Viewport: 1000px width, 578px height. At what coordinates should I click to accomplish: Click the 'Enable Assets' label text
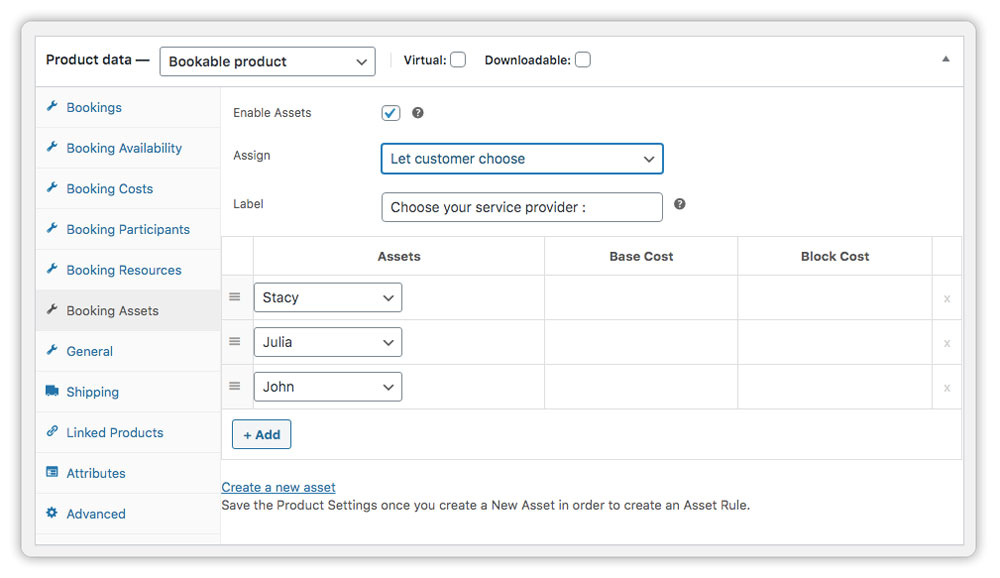[x=272, y=113]
